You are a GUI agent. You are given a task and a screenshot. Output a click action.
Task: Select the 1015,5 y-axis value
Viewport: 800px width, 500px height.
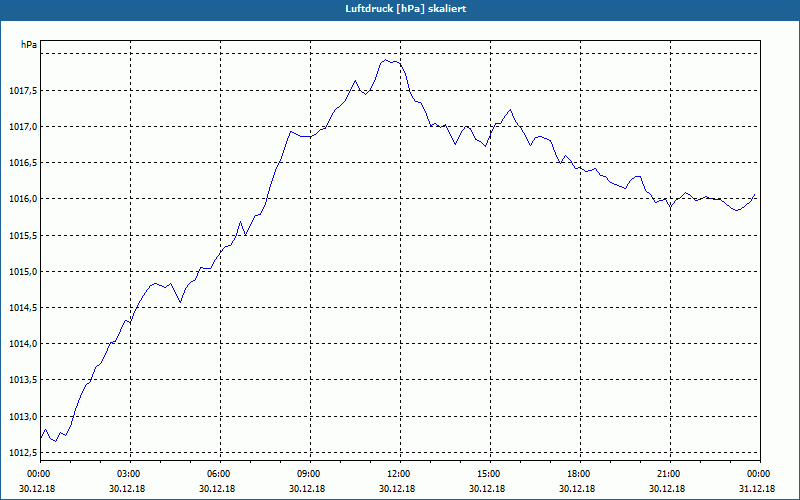(x=22, y=235)
